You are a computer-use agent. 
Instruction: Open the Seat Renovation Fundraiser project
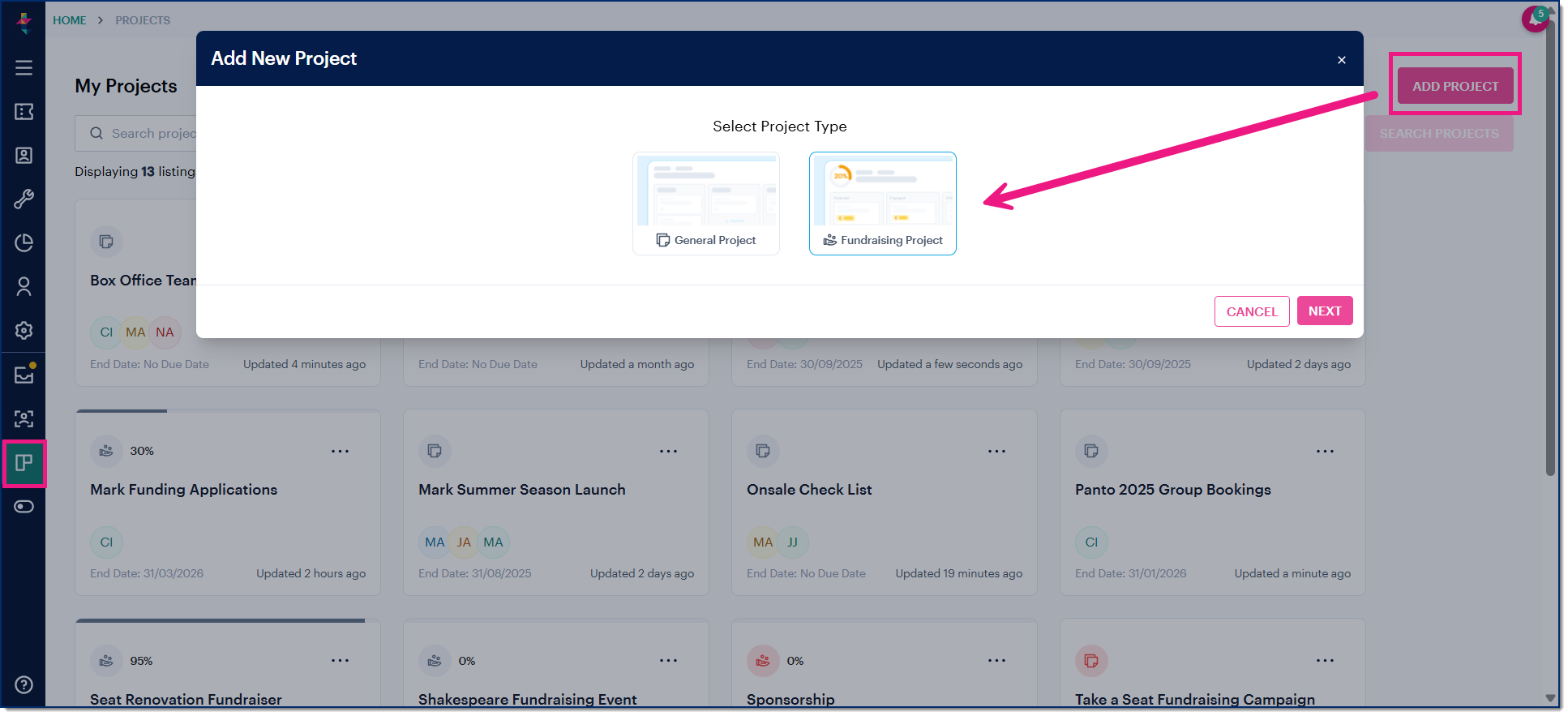(x=186, y=699)
